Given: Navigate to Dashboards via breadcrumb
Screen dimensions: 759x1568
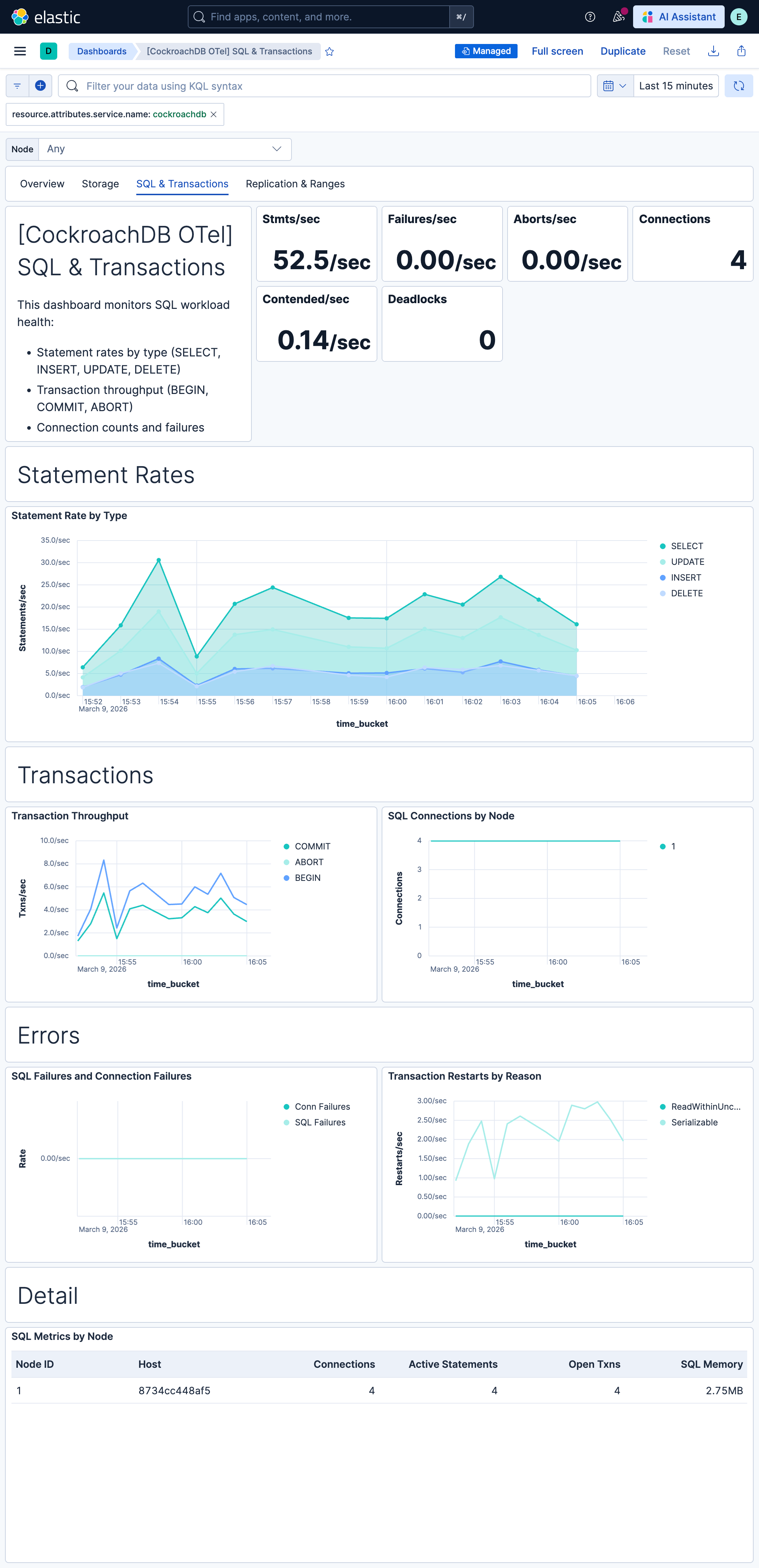Looking at the screenshot, I should pyautogui.click(x=101, y=51).
